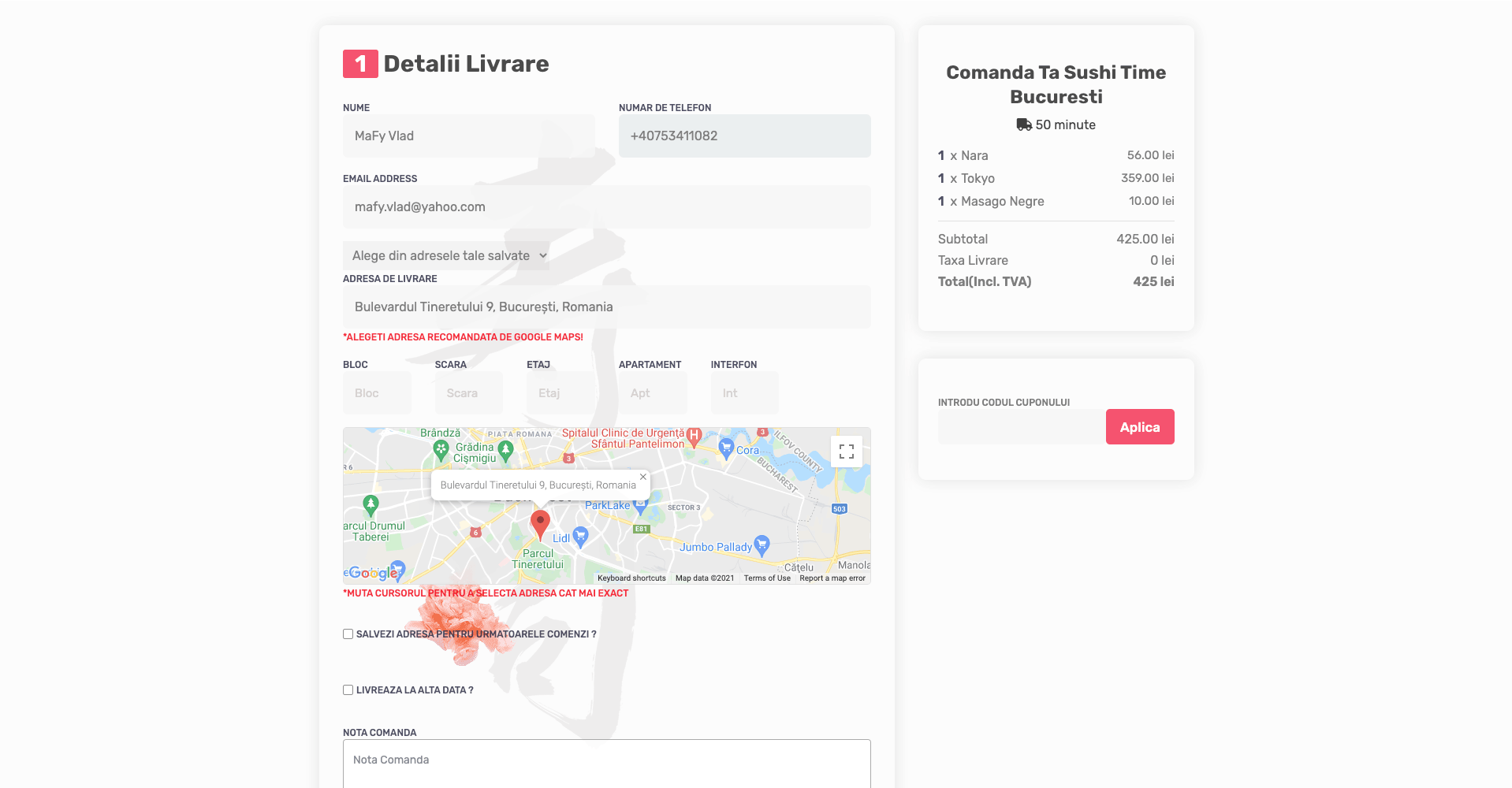
Task: Click the '425 lei' total value
Action: pos(1153,282)
